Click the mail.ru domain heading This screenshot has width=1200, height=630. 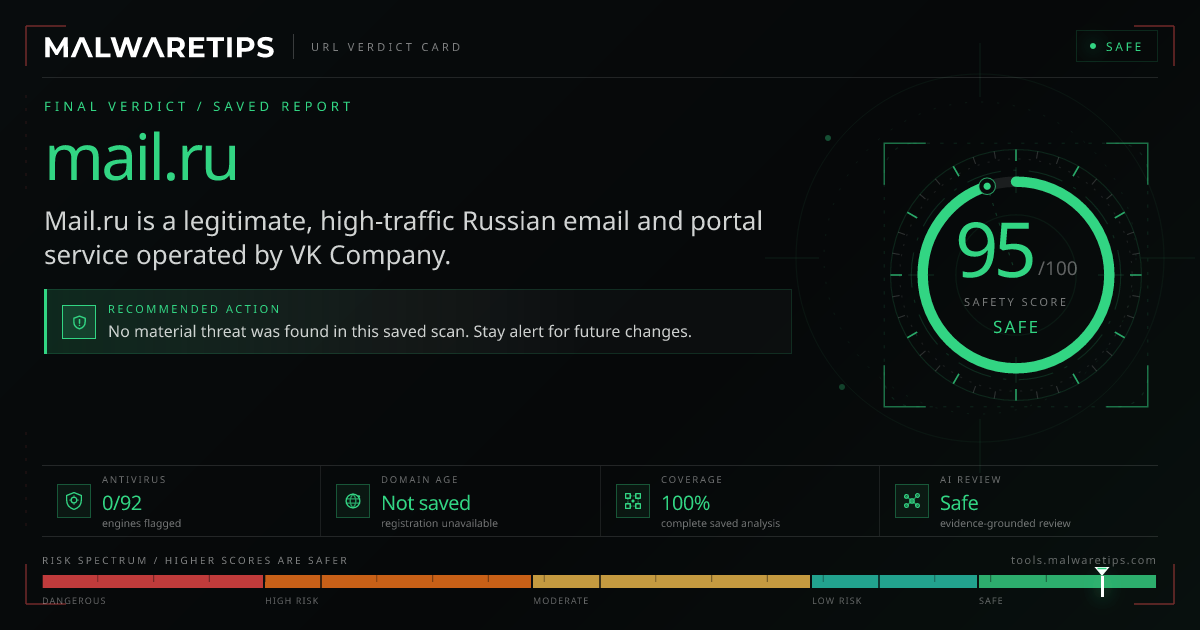point(142,157)
